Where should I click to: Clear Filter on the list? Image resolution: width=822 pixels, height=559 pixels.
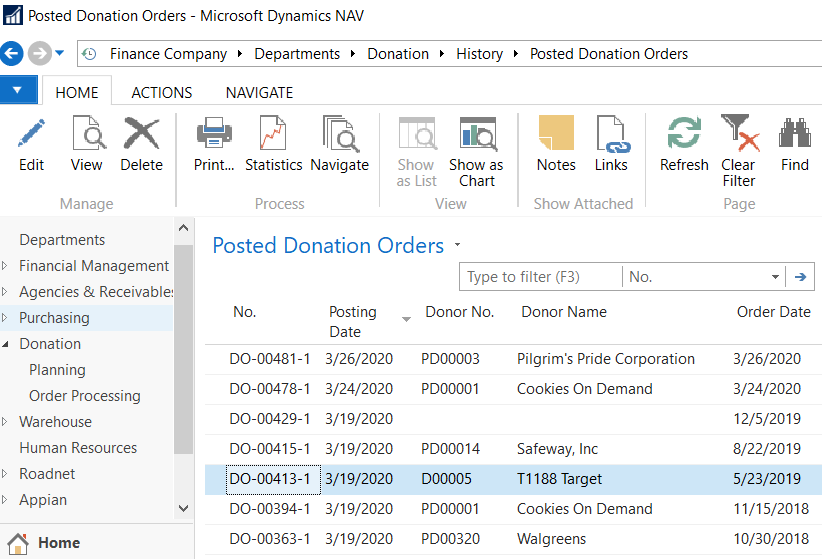739,134
